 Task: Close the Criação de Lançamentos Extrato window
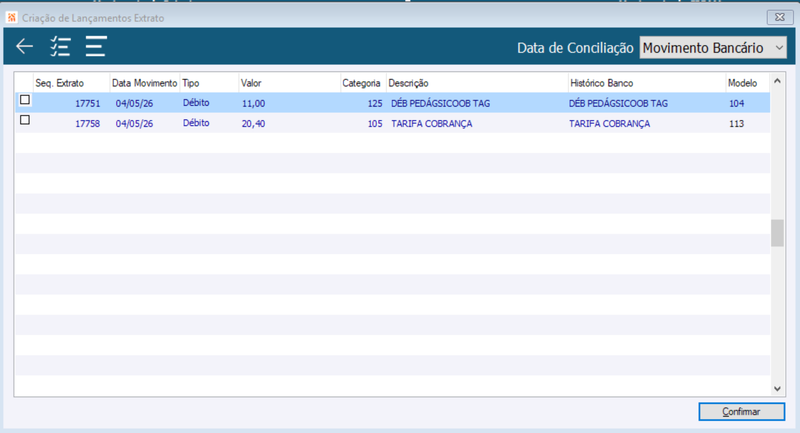tap(780, 17)
